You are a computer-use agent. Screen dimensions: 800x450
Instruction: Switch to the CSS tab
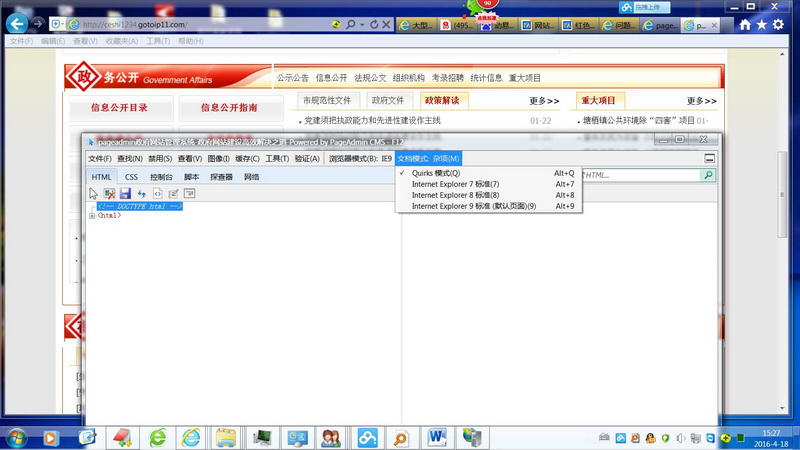pyautogui.click(x=131, y=177)
